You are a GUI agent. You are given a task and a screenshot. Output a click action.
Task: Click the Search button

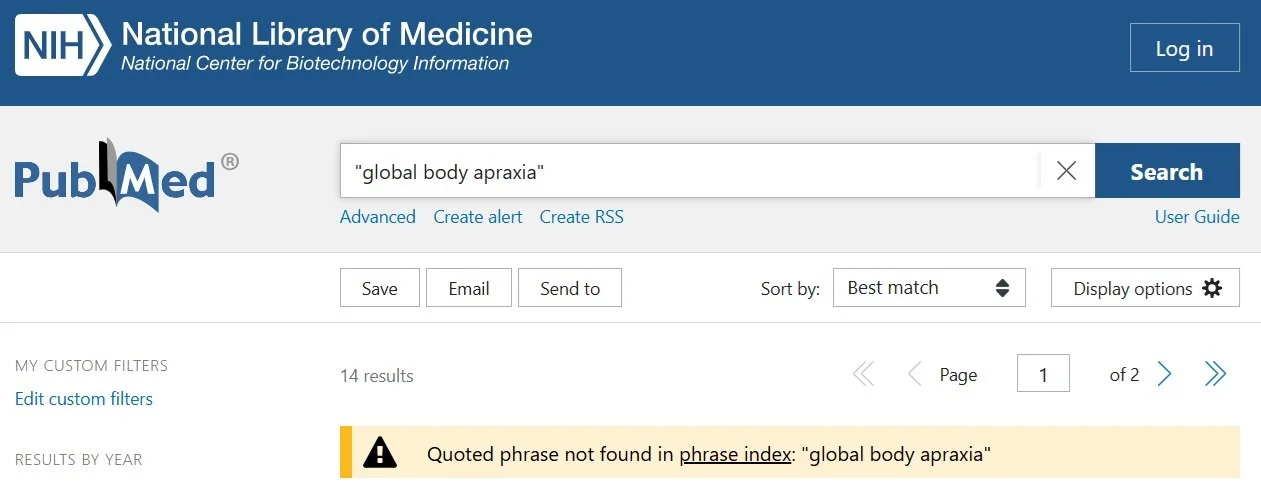(1167, 171)
